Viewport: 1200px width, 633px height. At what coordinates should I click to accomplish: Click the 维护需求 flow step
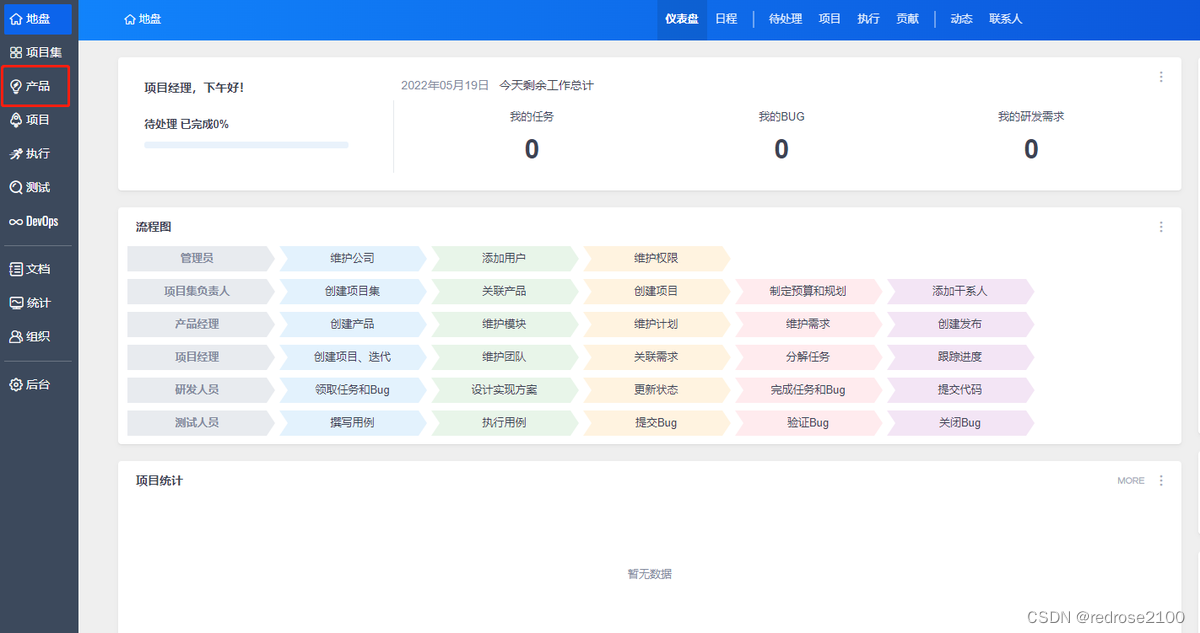[x=808, y=324]
